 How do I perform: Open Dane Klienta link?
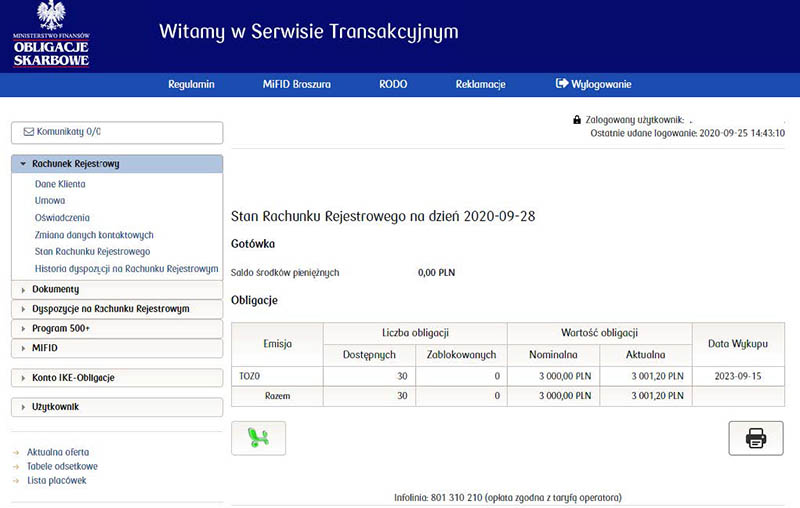coord(60,184)
